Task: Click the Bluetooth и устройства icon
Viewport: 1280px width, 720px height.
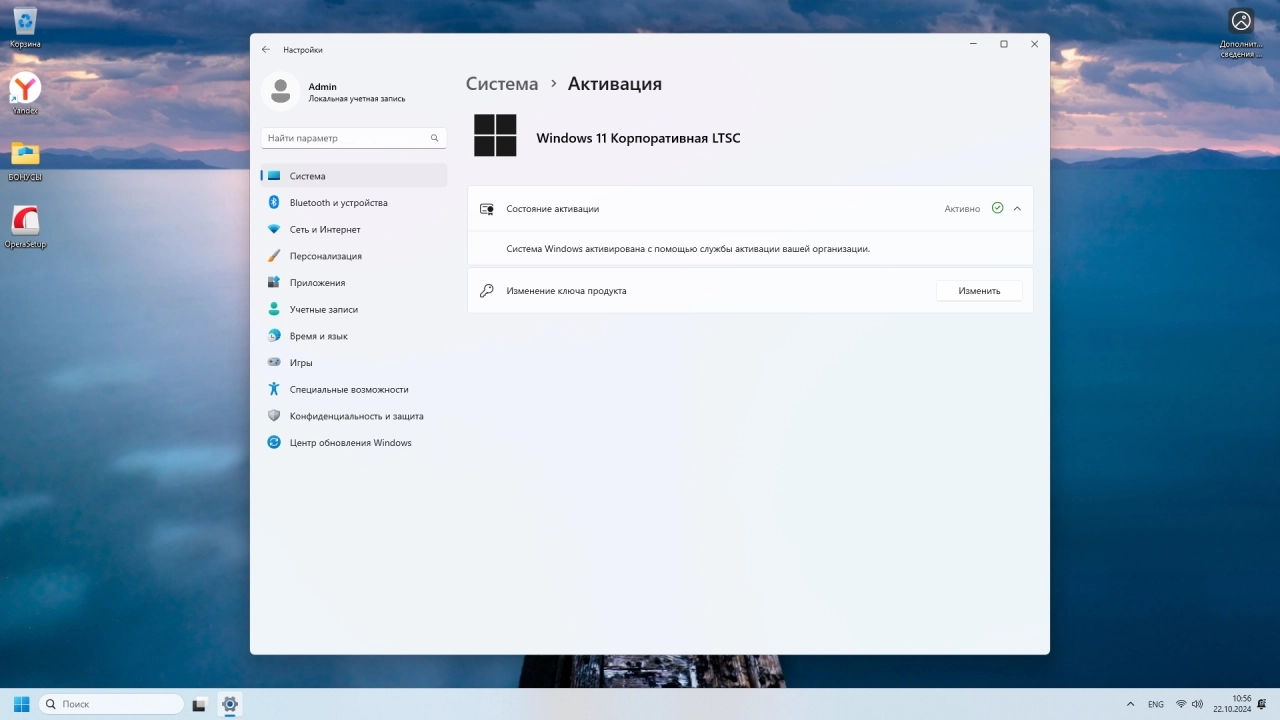Action: click(x=274, y=202)
